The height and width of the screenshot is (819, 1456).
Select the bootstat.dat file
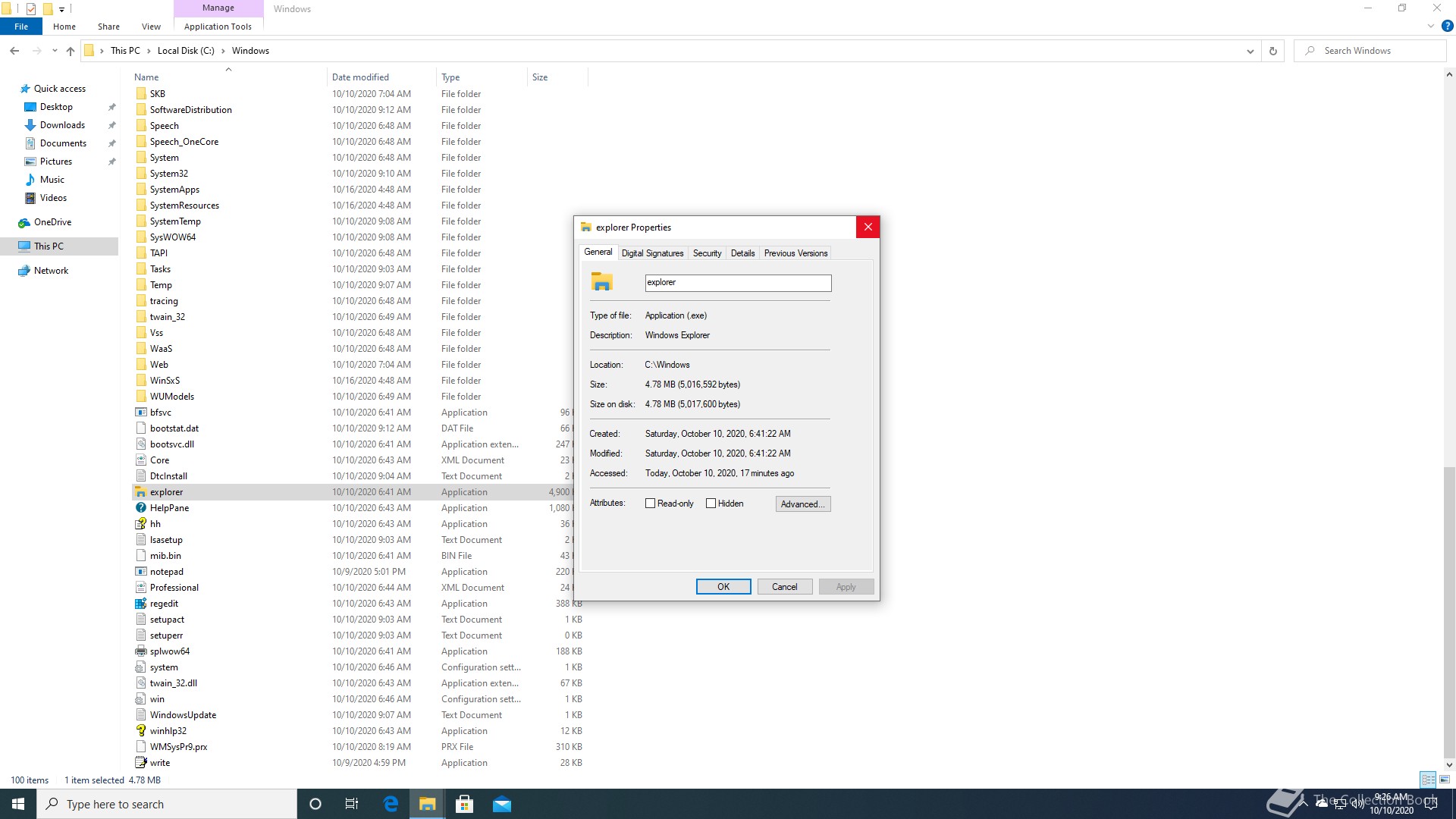click(174, 428)
